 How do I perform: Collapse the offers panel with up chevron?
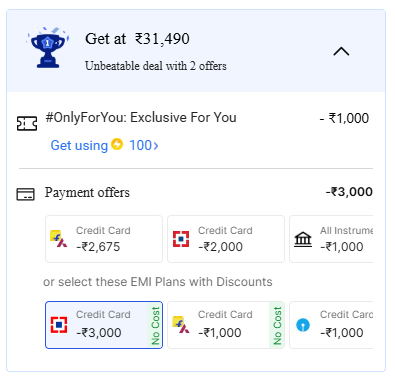(x=341, y=52)
